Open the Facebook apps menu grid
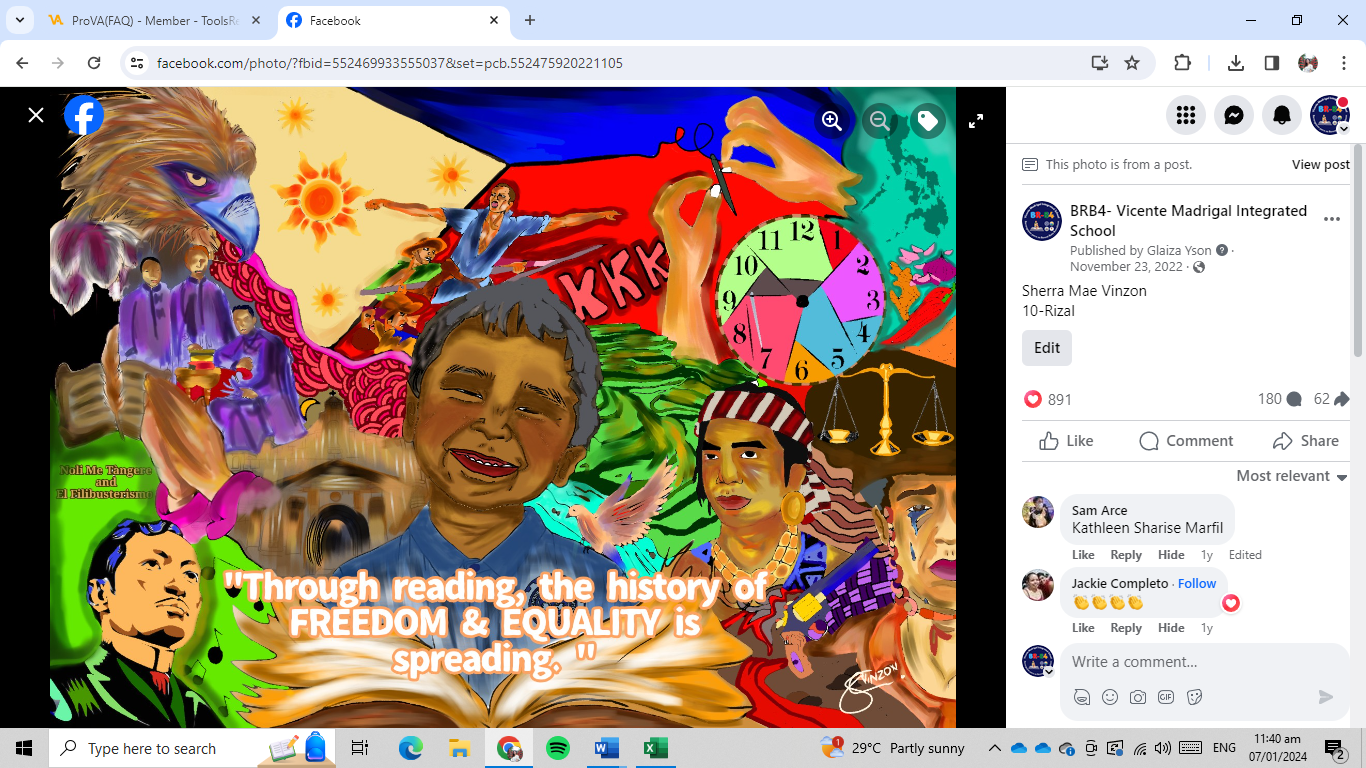This screenshot has height=768, width=1366. point(1185,115)
